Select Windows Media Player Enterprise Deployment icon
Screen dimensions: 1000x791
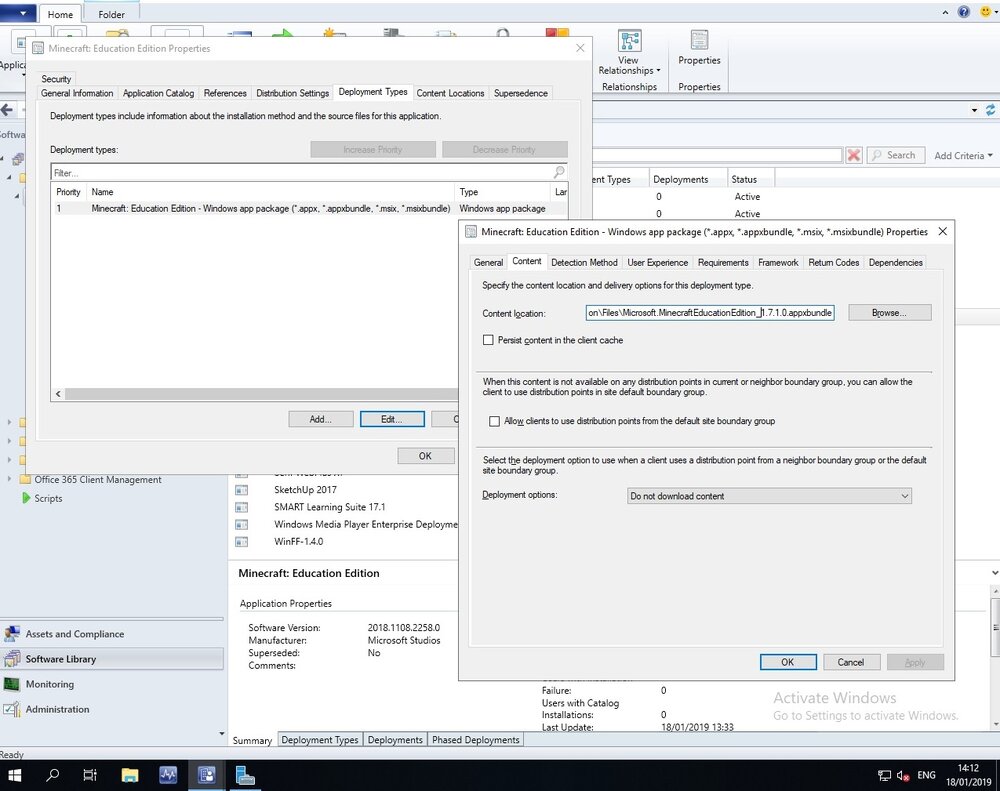(x=241, y=524)
